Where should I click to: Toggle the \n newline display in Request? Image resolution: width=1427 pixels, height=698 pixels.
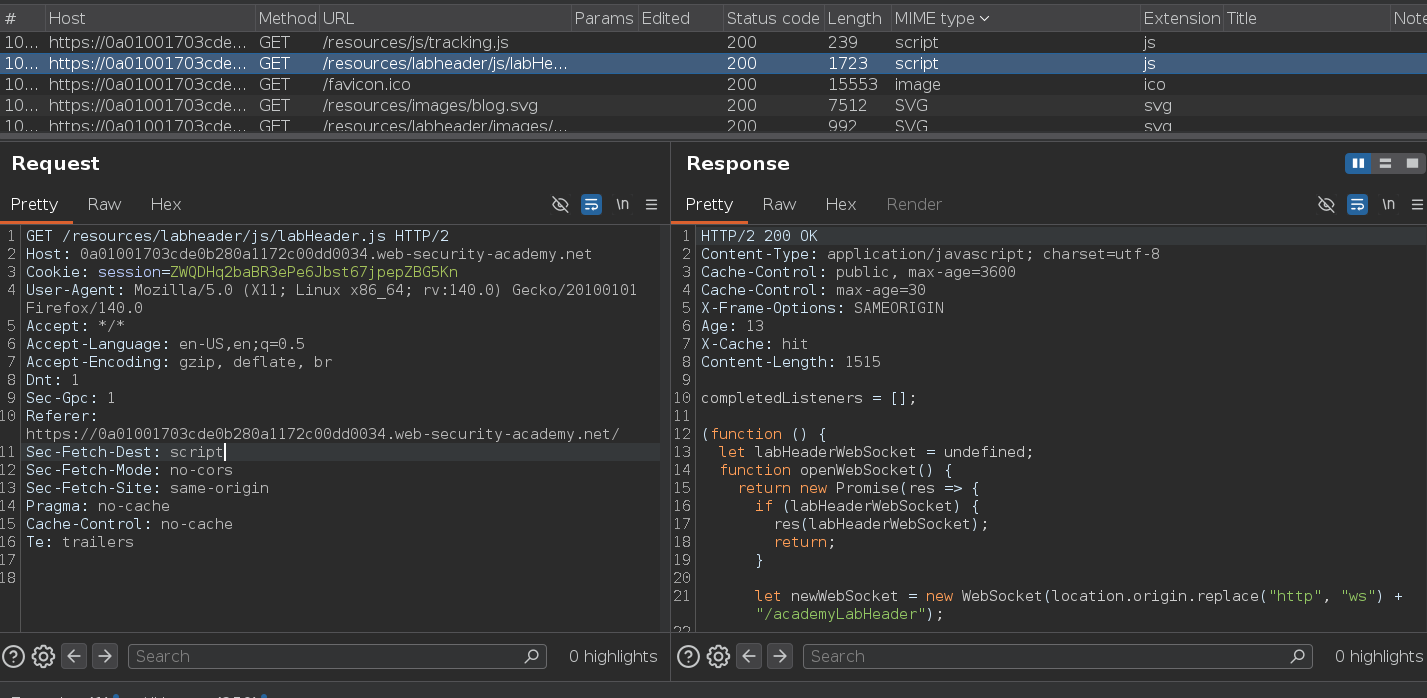[x=622, y=204]
